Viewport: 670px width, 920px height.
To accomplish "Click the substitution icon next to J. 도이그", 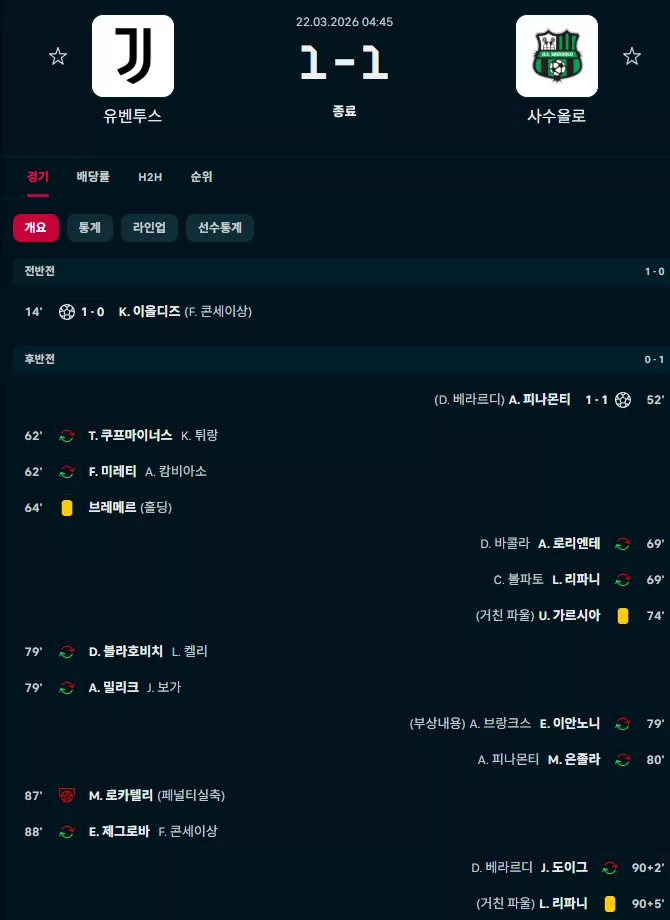I will click(x=610, y=867).
